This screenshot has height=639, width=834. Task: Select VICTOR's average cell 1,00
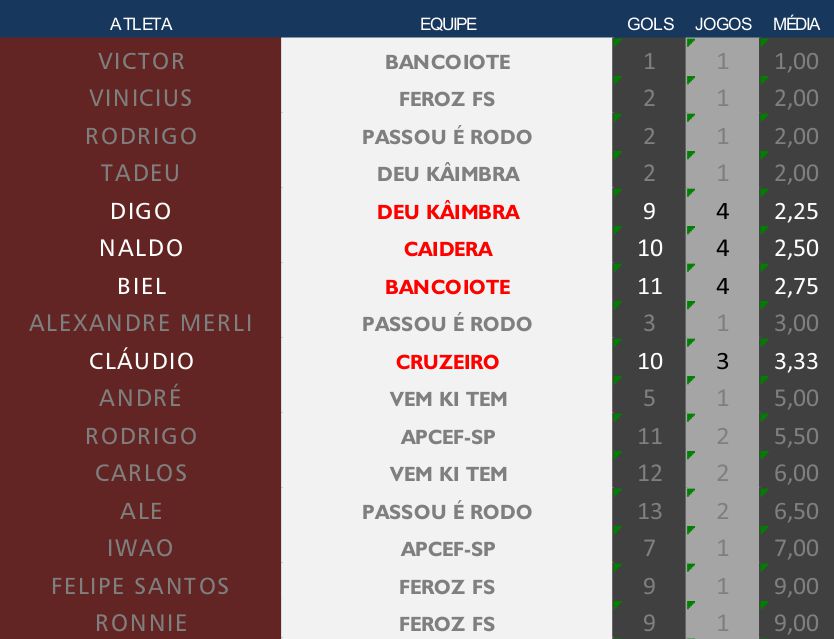pyautogui.click(x=796, y=61)
